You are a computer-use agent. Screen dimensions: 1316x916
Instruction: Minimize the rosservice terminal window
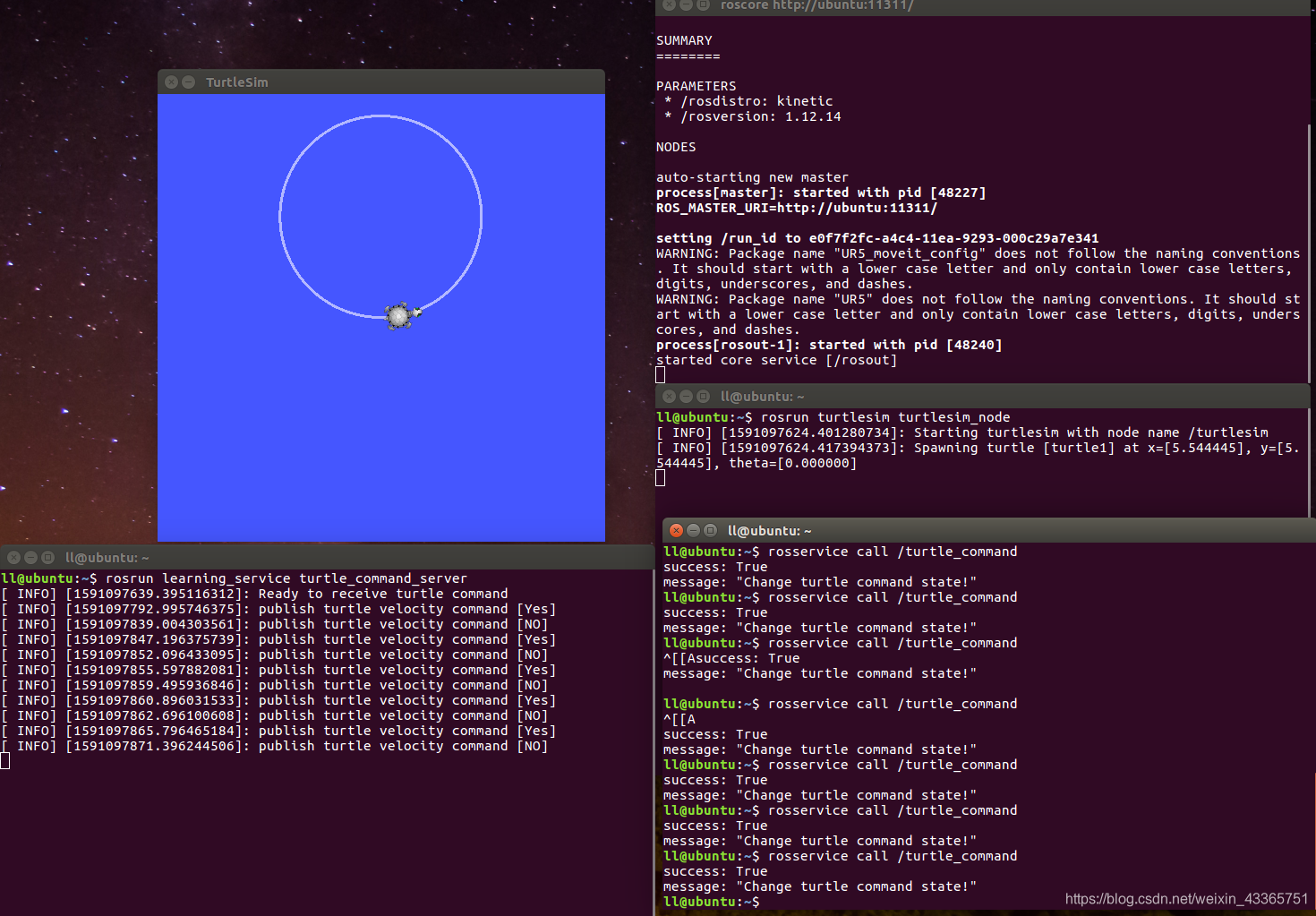(x=693, y=531)
